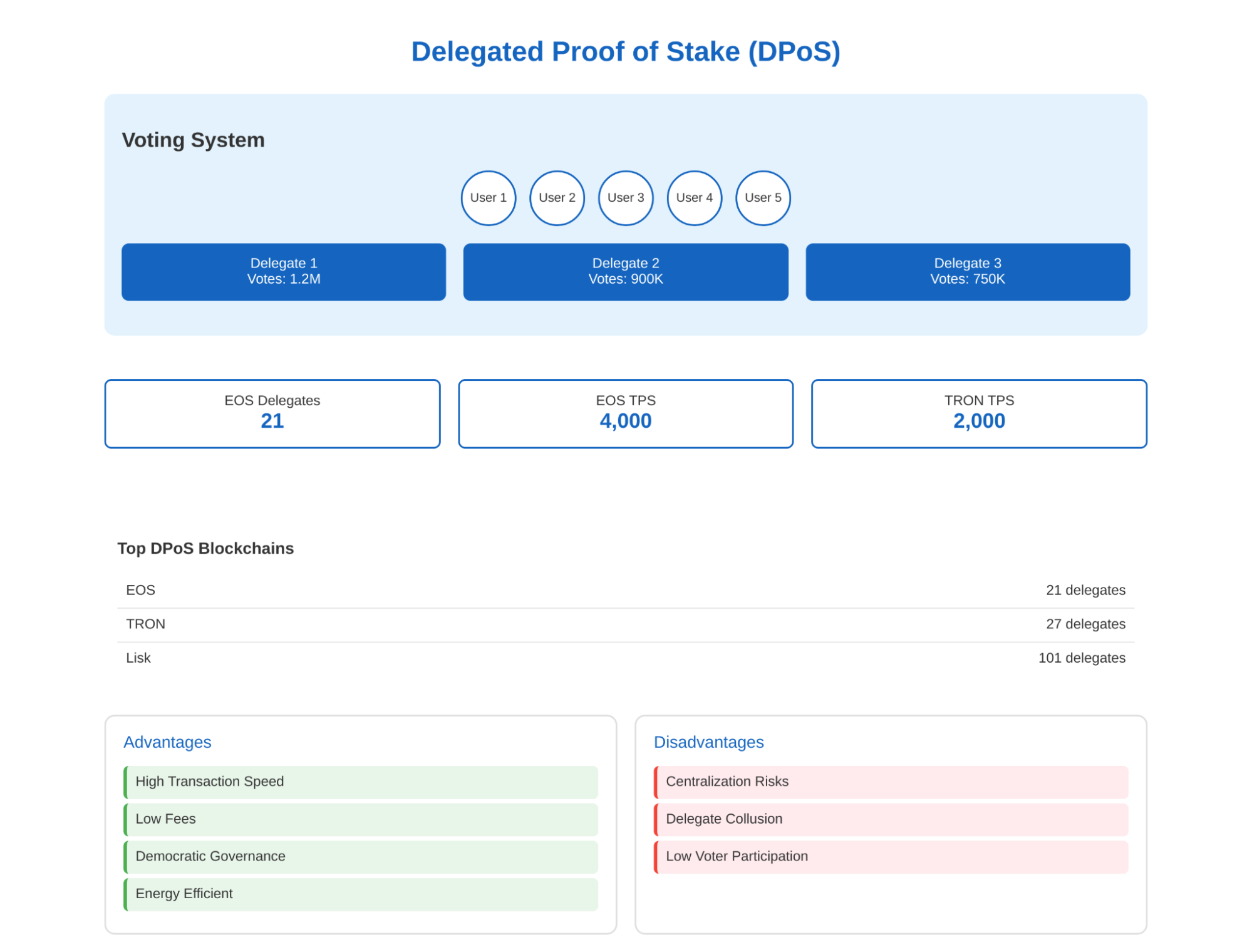1252x952 pixels.
Task: Select the Delegate Collusion item
Action: pos(891,819)
